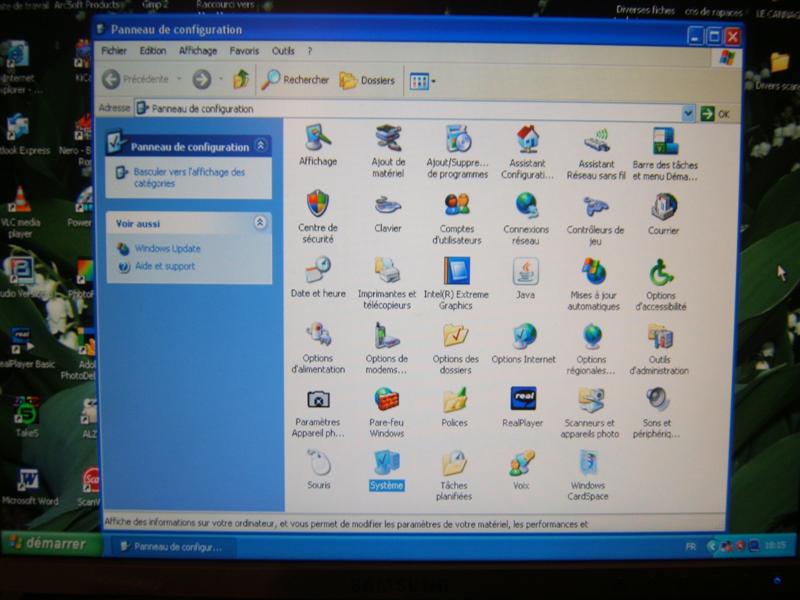Open the Favoris menu
Viewport: 800px width, 600px height.
point(244,51)
